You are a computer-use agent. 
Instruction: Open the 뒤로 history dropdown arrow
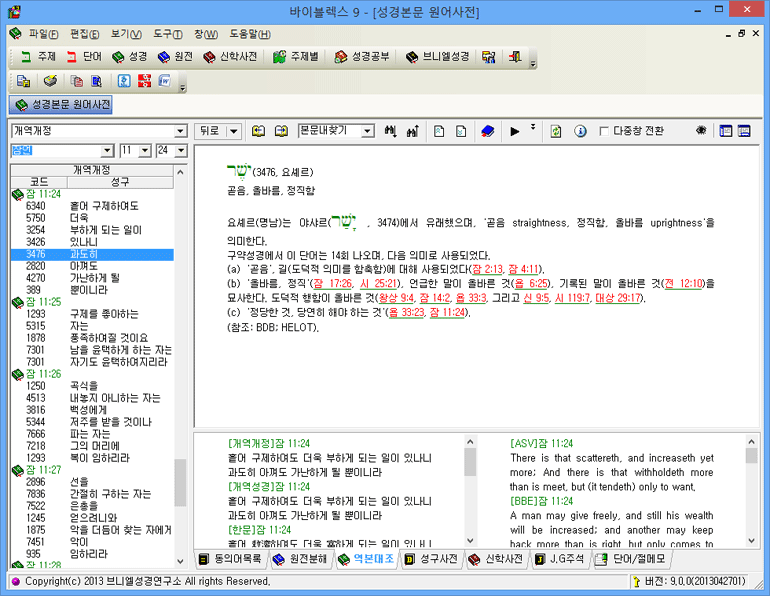click(x=234, y=131)
